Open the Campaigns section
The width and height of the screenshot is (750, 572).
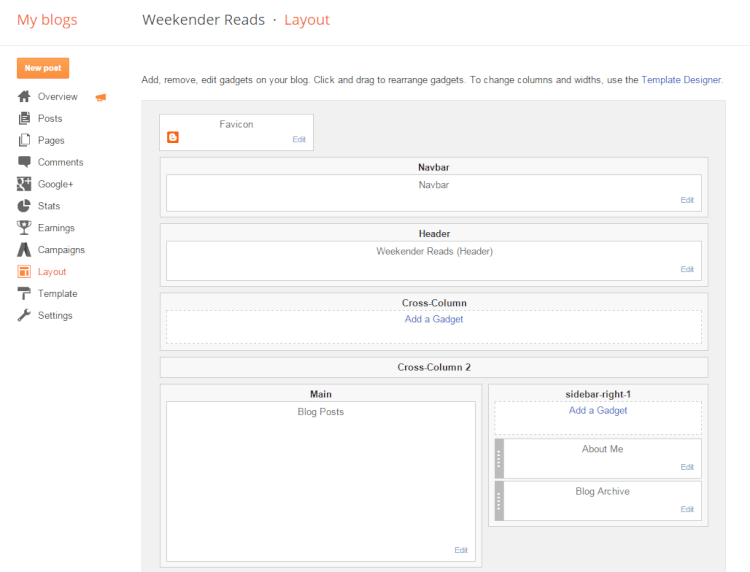(x=61, y=250)
